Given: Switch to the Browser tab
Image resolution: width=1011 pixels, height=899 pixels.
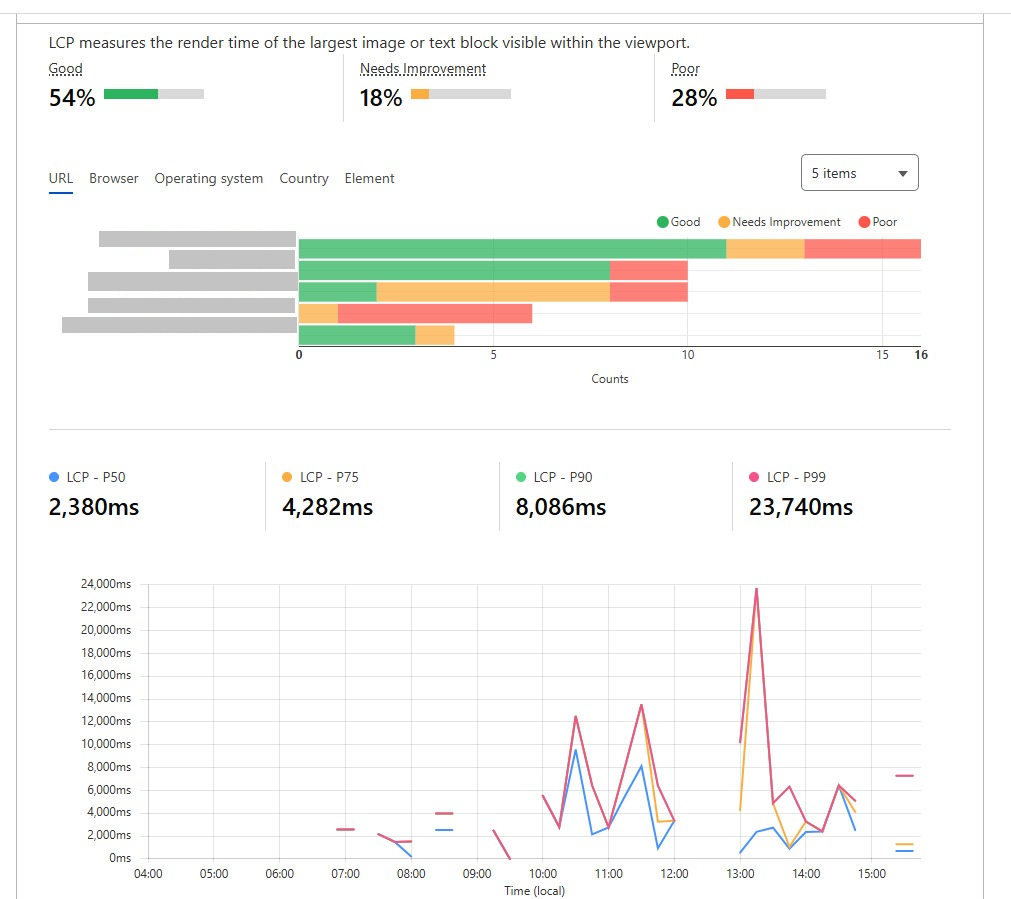Looking at the screenshot, I should 113,178.
